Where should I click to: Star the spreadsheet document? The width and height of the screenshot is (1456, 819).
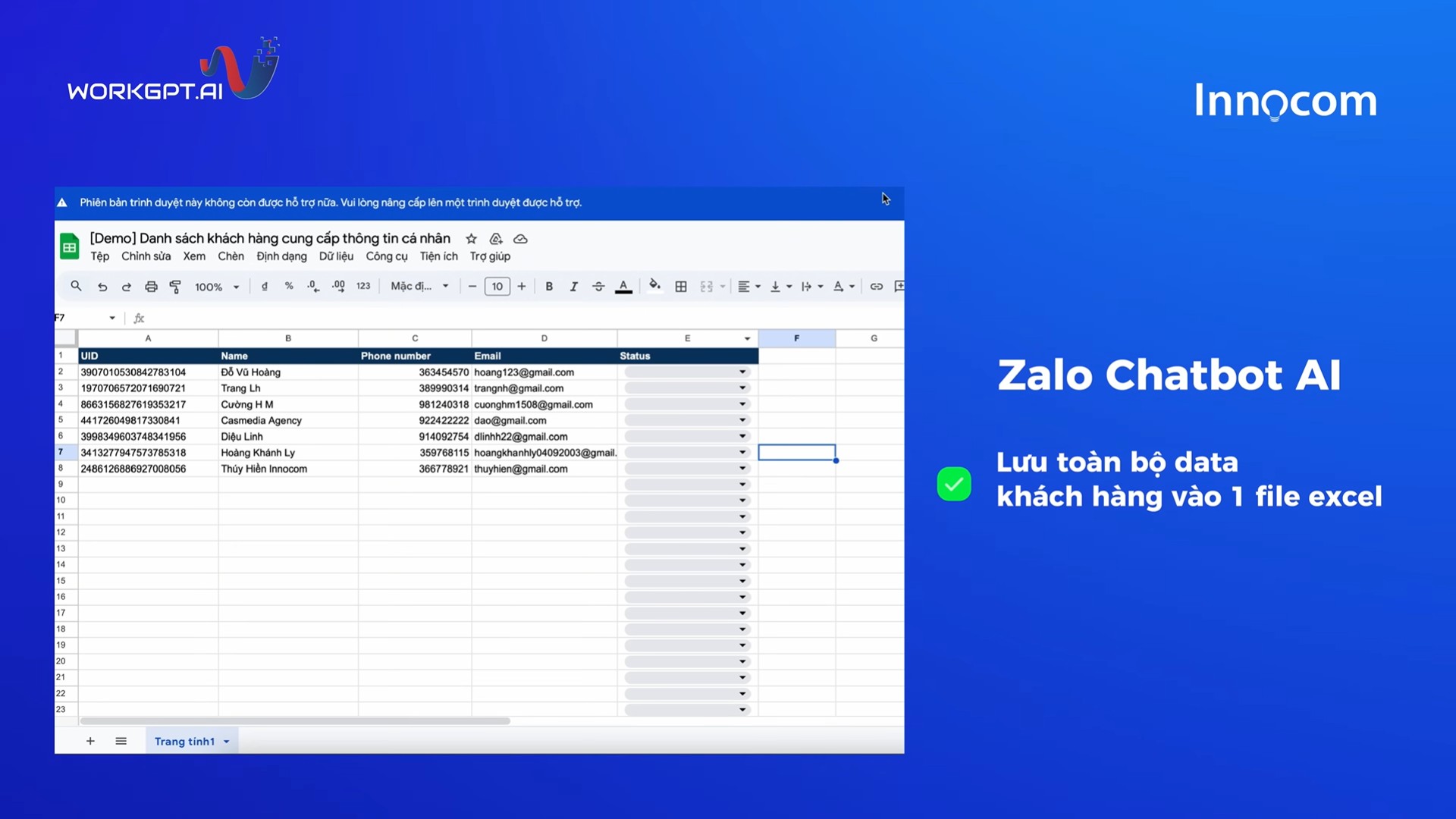(x=471, y=238)
